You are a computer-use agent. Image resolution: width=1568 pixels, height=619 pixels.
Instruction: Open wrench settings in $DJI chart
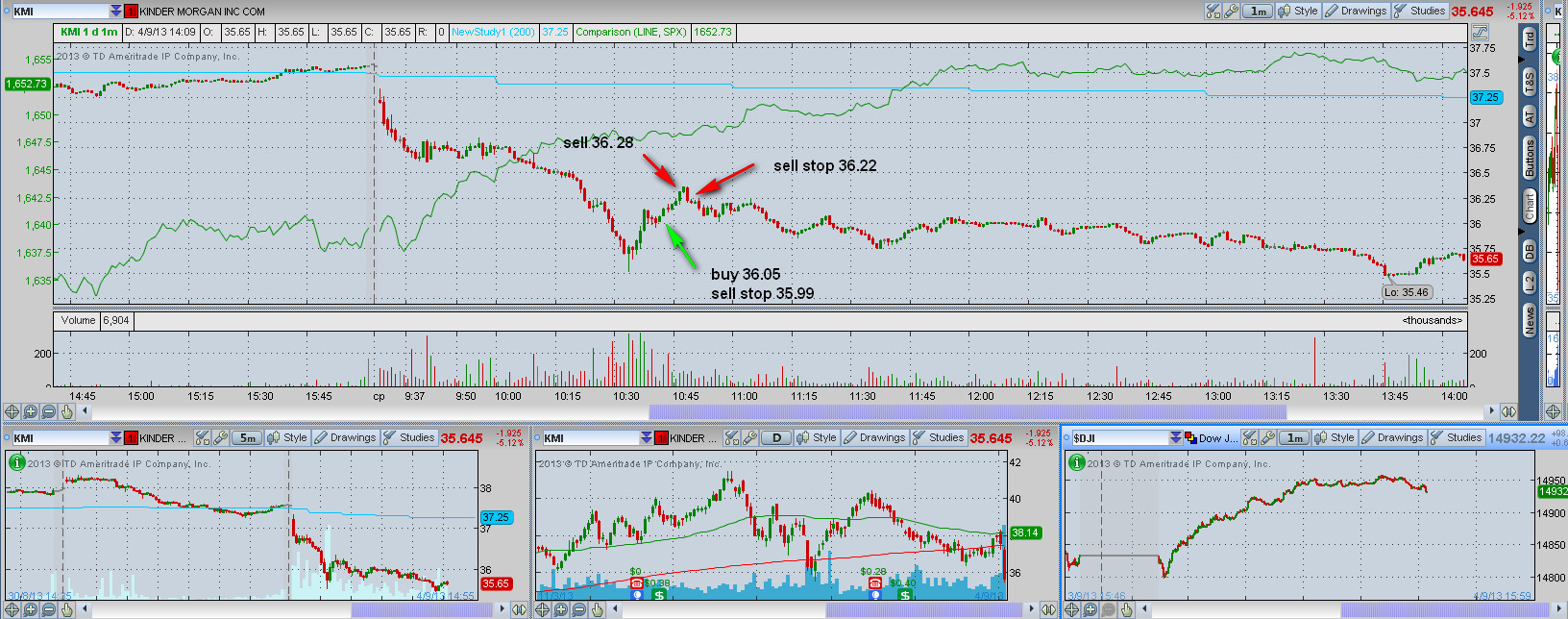pyautogui.click(x=1266, y=437)
